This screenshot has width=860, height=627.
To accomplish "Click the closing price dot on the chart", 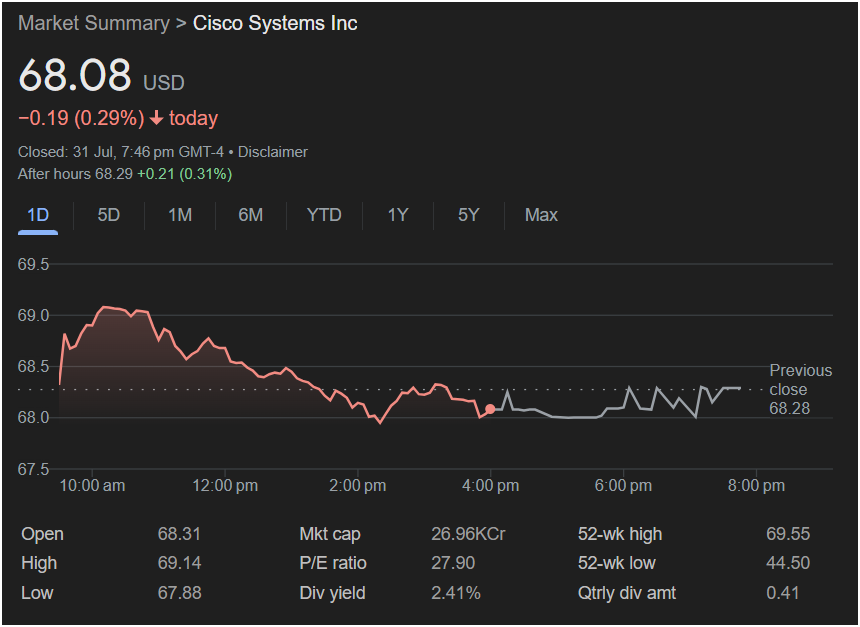I will [x=490, y=409].
